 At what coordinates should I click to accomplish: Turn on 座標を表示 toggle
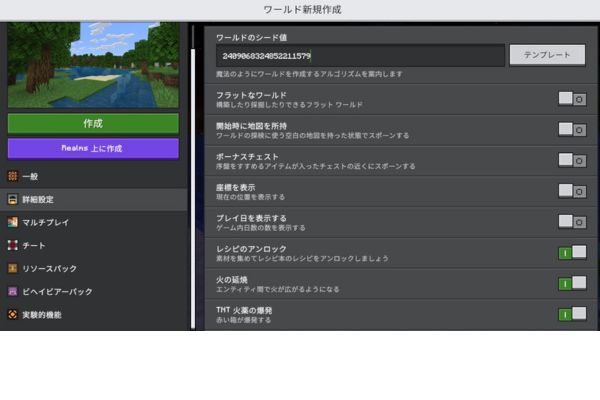[x=572, y=191]
